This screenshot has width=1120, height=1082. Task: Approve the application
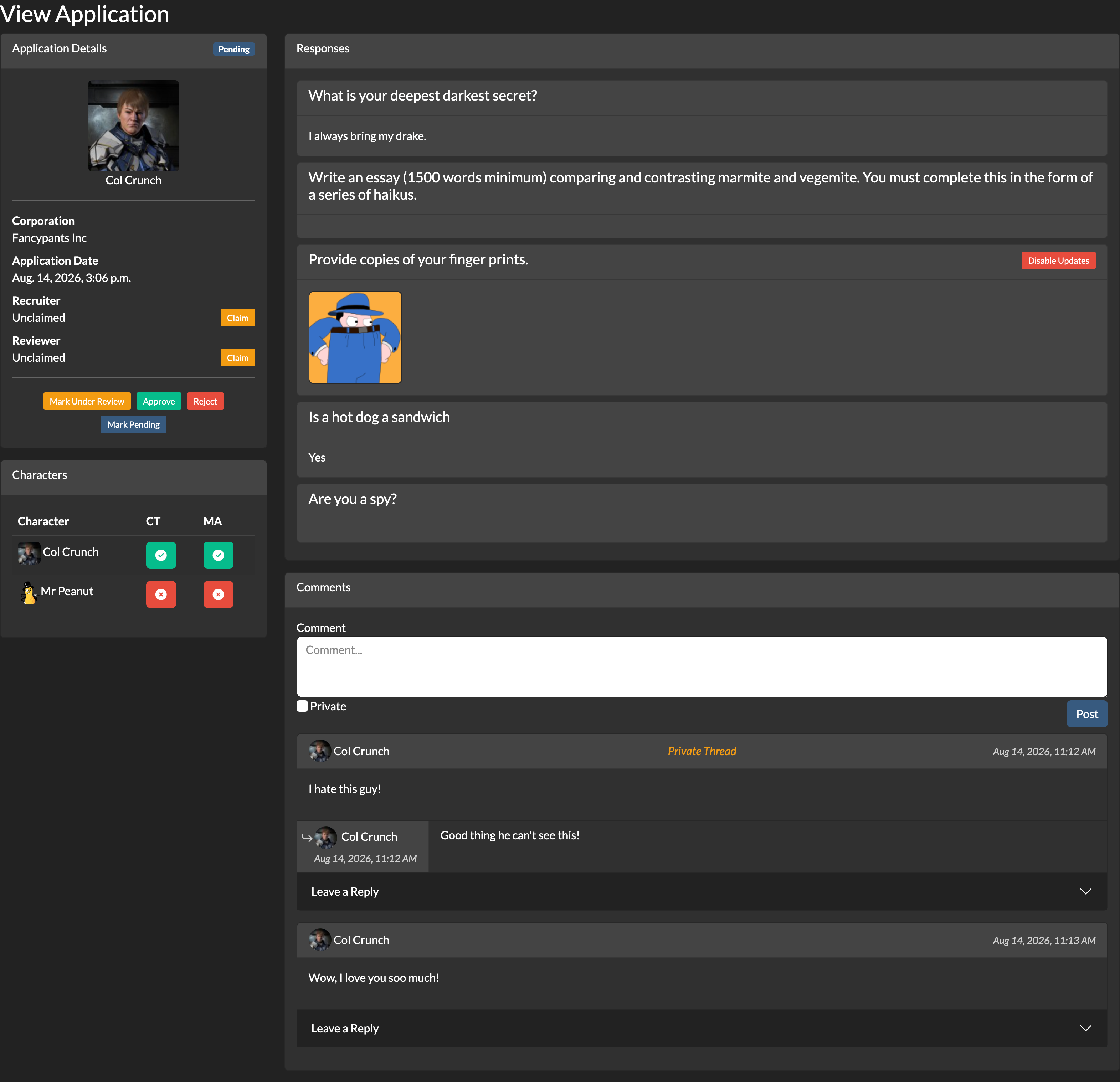(x=159, y=401)
